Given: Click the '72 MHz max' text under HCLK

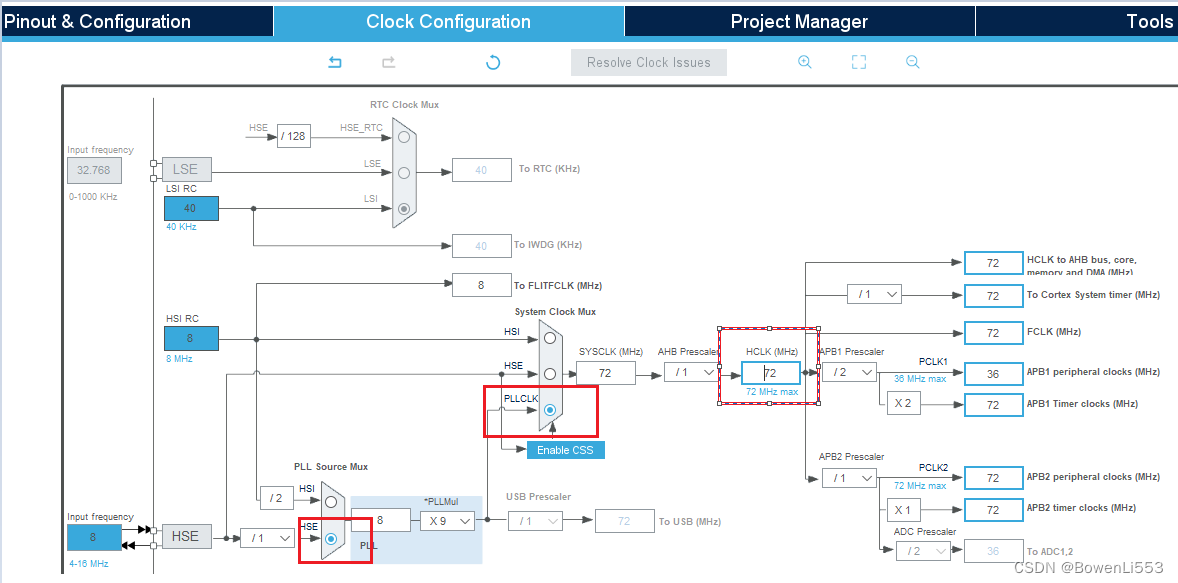Looking at the screenshot, I should pyautogui.click(x=772, y=391).
